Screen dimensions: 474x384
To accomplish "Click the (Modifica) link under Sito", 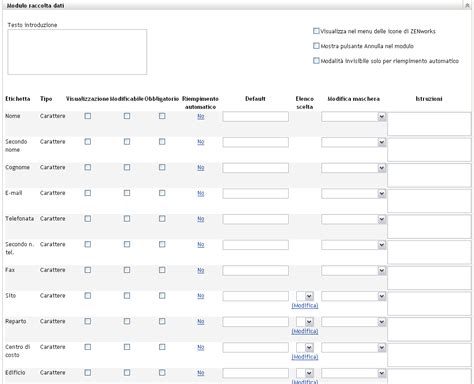I will pos(305,305).
